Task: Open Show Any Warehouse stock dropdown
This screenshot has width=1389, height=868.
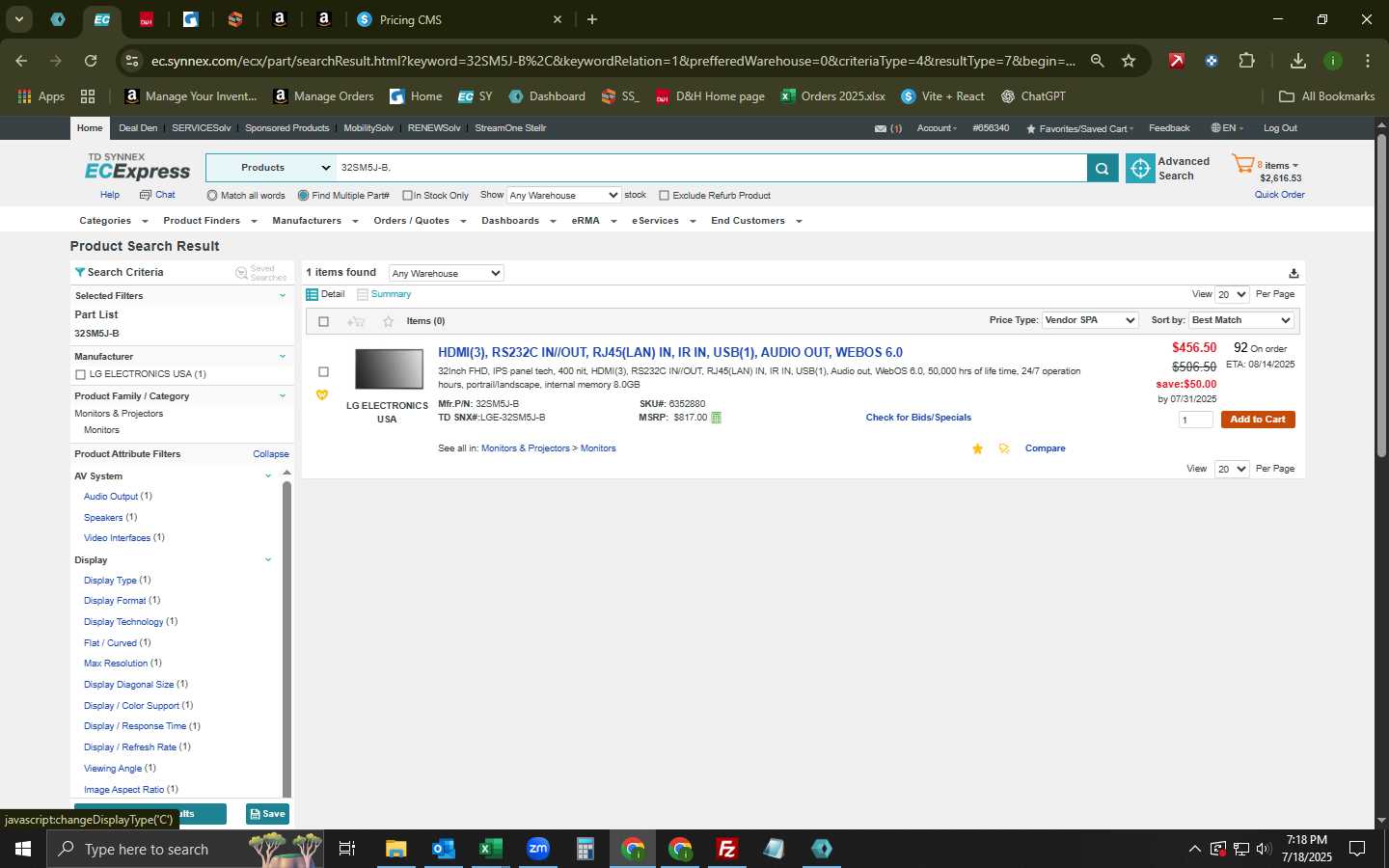Action: pyautogui.click(x=563, y=195)
